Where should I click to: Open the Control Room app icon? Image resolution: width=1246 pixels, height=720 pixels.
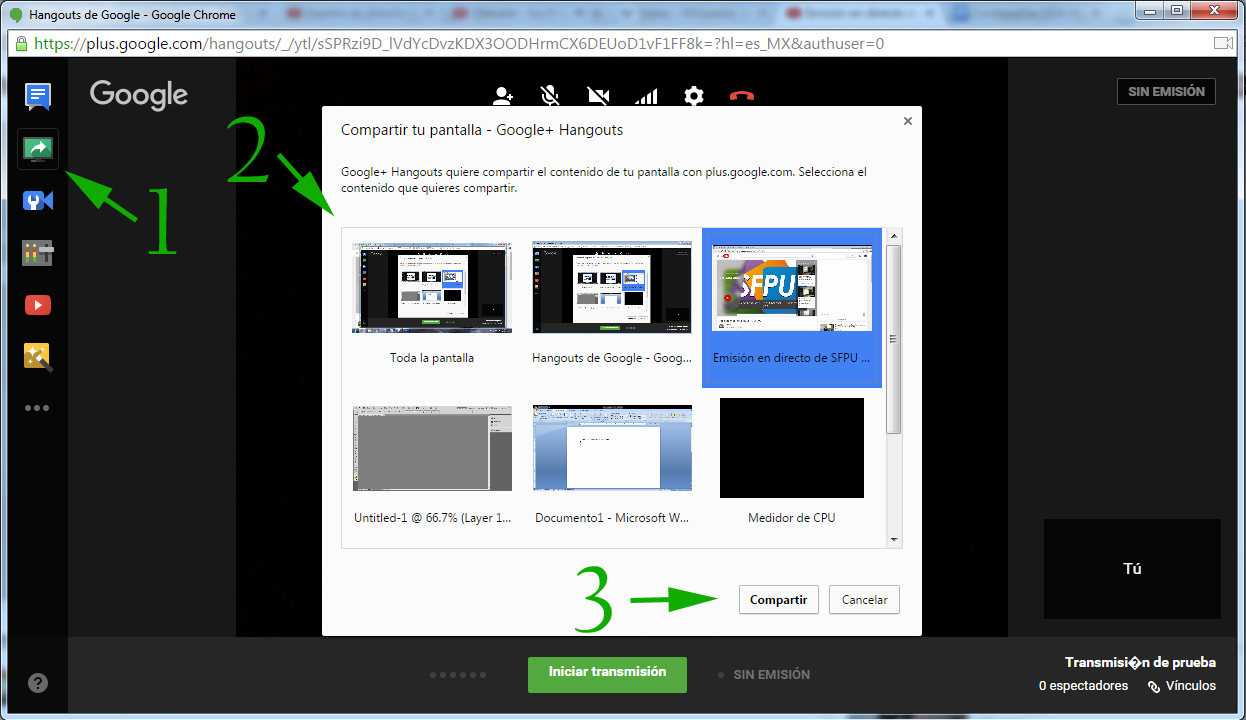pyautogui.click(x=38, y=253)
